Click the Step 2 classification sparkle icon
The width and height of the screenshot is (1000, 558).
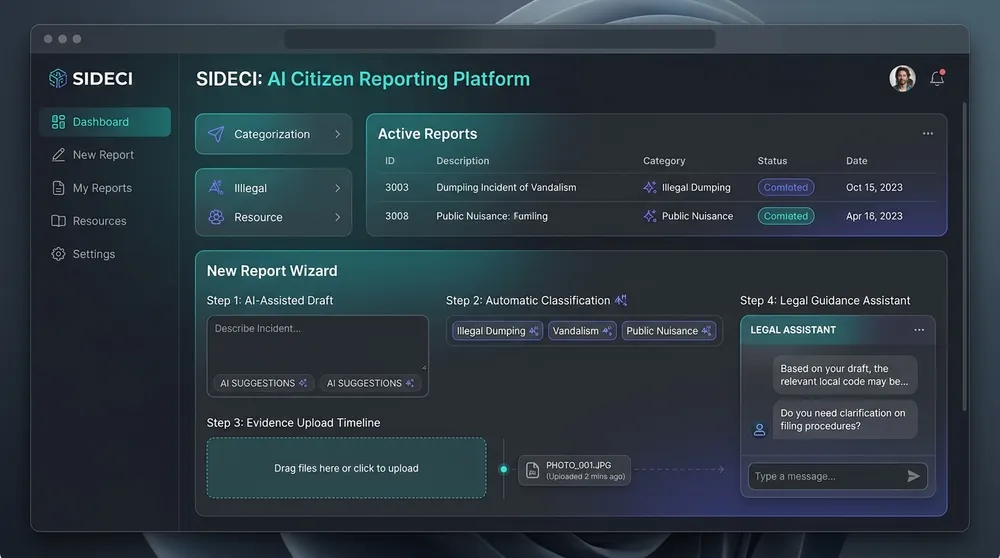pos(621,300)
